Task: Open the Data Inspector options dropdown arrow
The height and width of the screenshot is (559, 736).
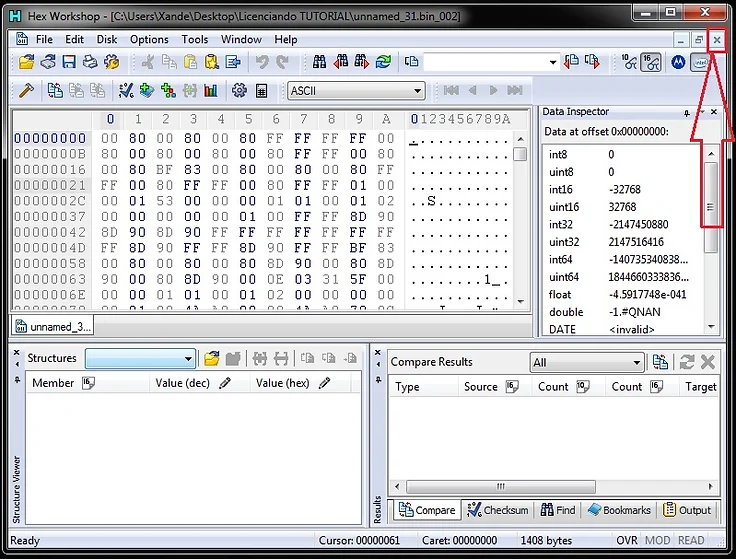Action: (x=703, y=112)
